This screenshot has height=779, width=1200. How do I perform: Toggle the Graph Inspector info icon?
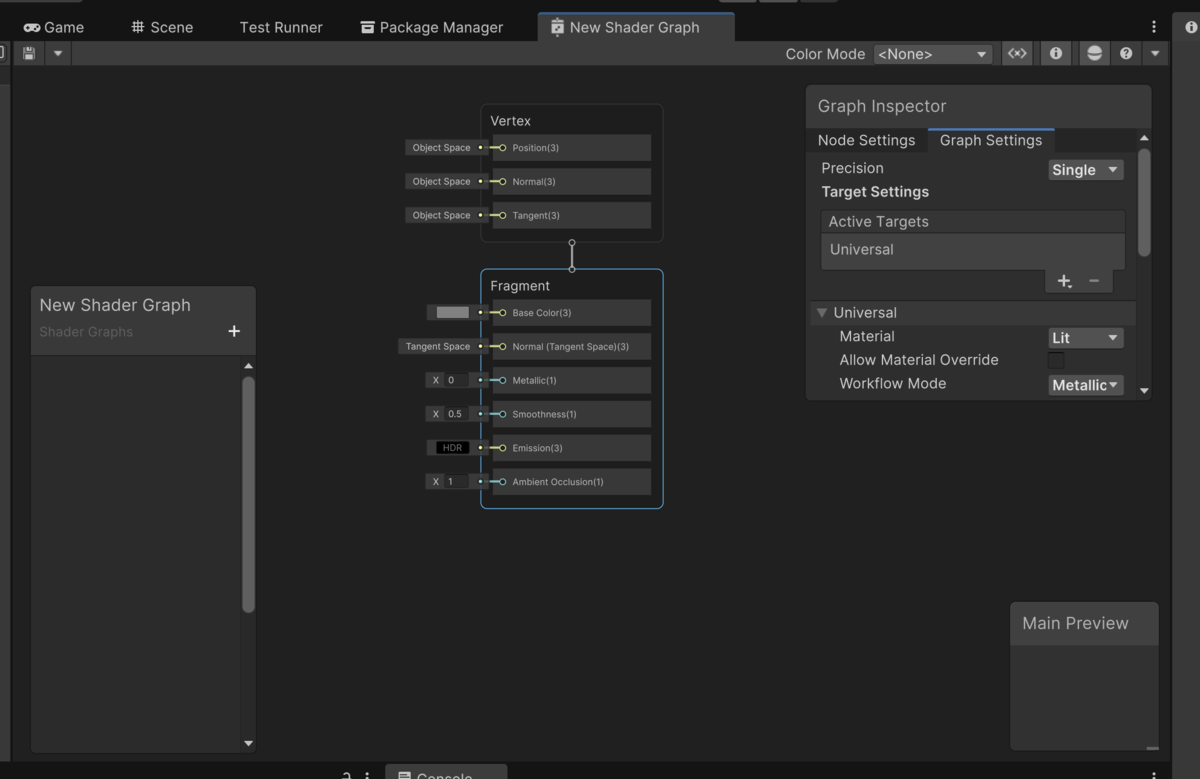pos(1055,53)
